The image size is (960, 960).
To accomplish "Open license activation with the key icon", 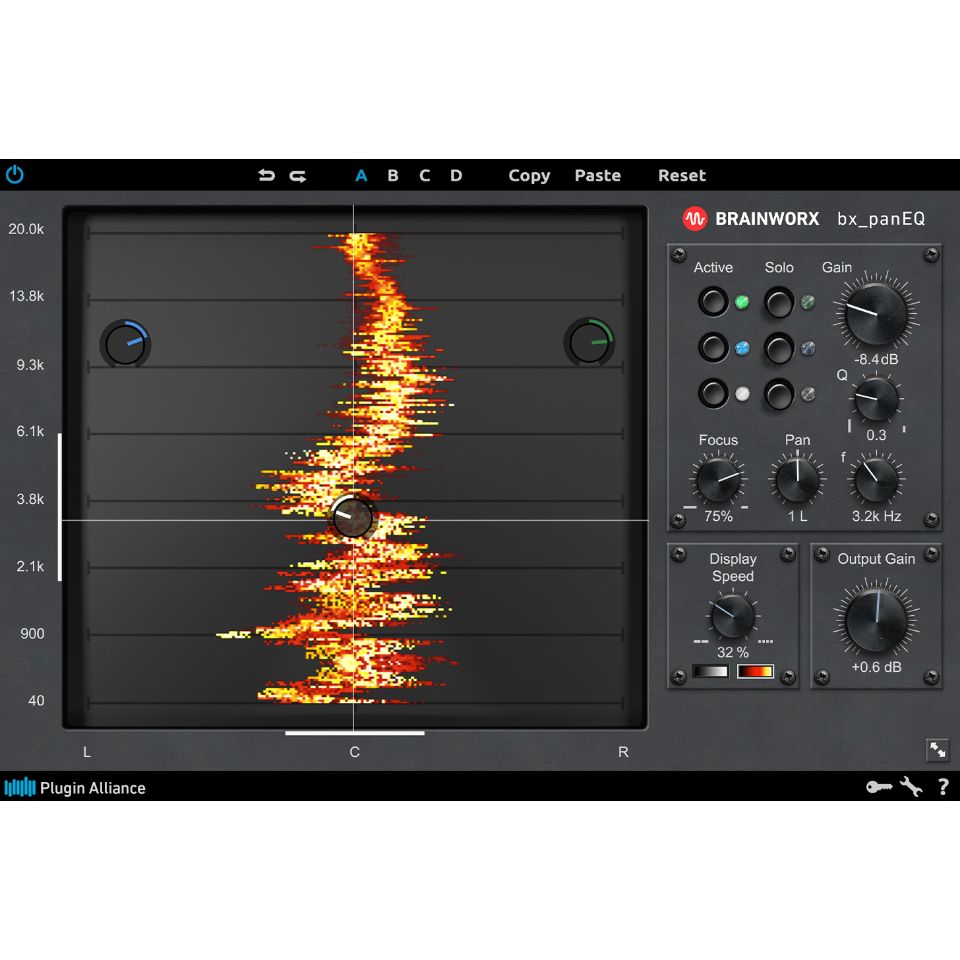I will point(879,787).
